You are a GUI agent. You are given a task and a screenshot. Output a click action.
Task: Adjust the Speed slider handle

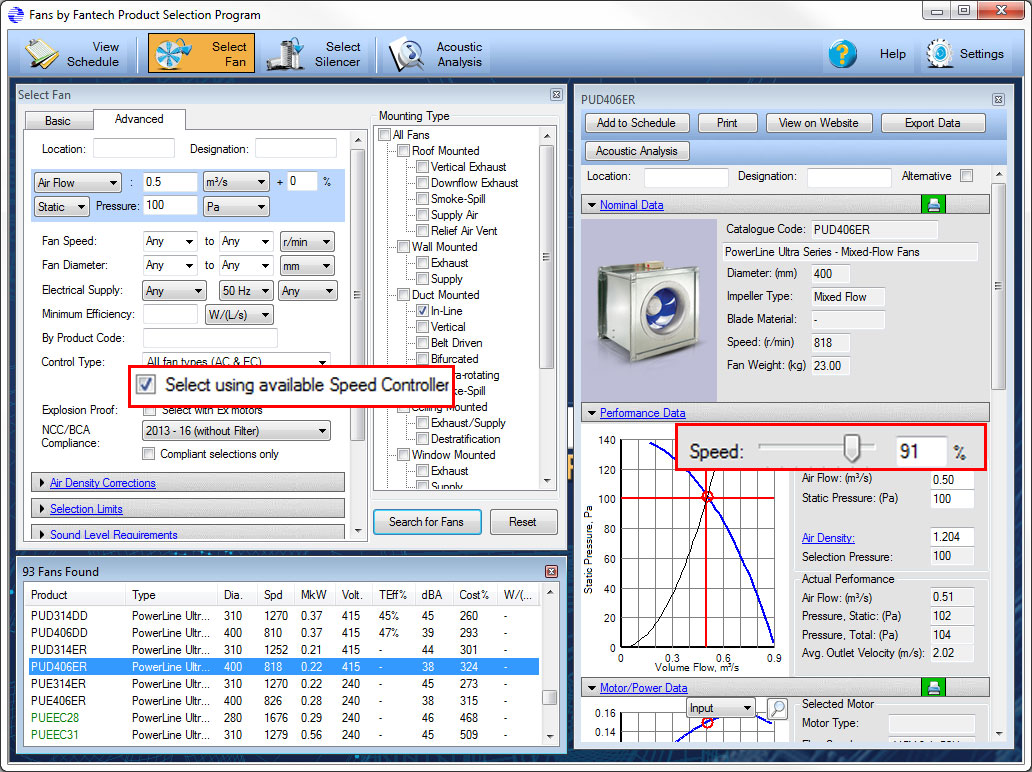[852, 448]
